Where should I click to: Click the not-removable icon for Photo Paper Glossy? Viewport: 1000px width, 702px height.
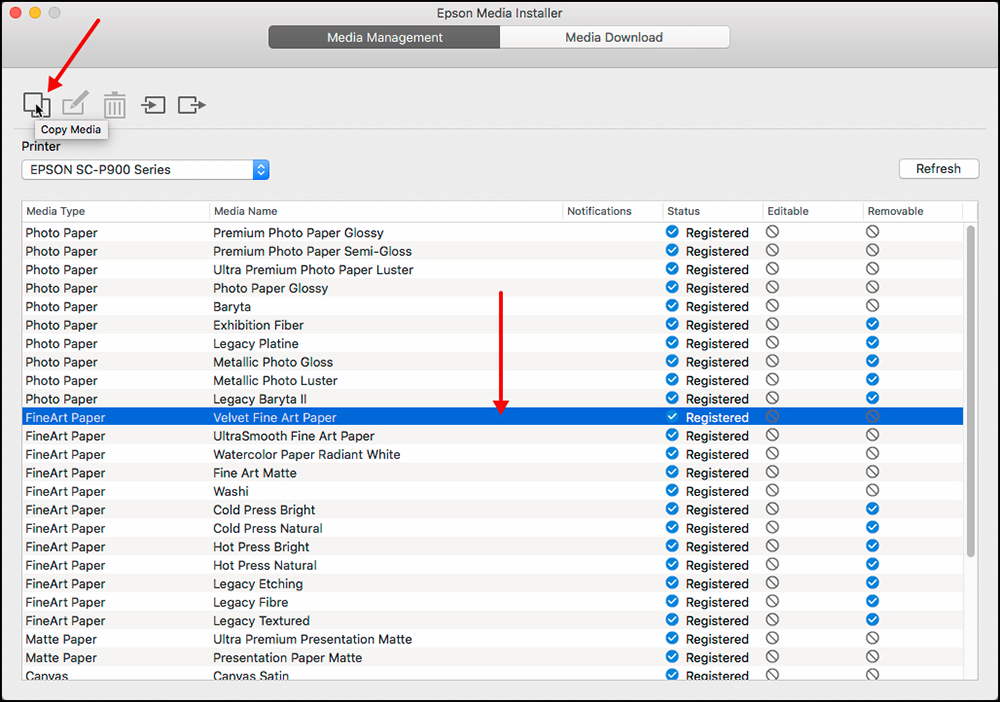pos(872,287)
